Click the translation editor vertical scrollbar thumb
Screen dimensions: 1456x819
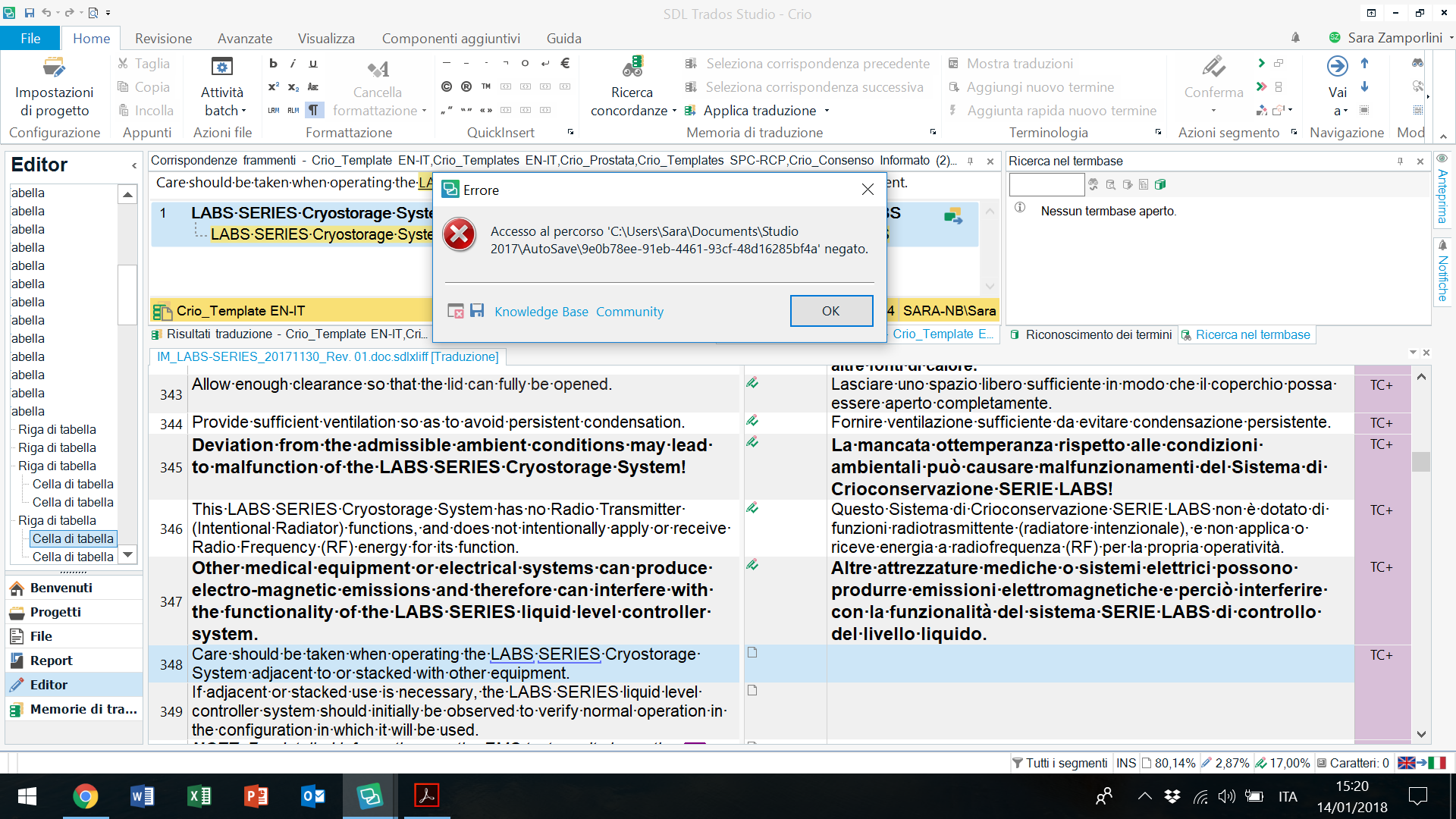(1421, 461)
